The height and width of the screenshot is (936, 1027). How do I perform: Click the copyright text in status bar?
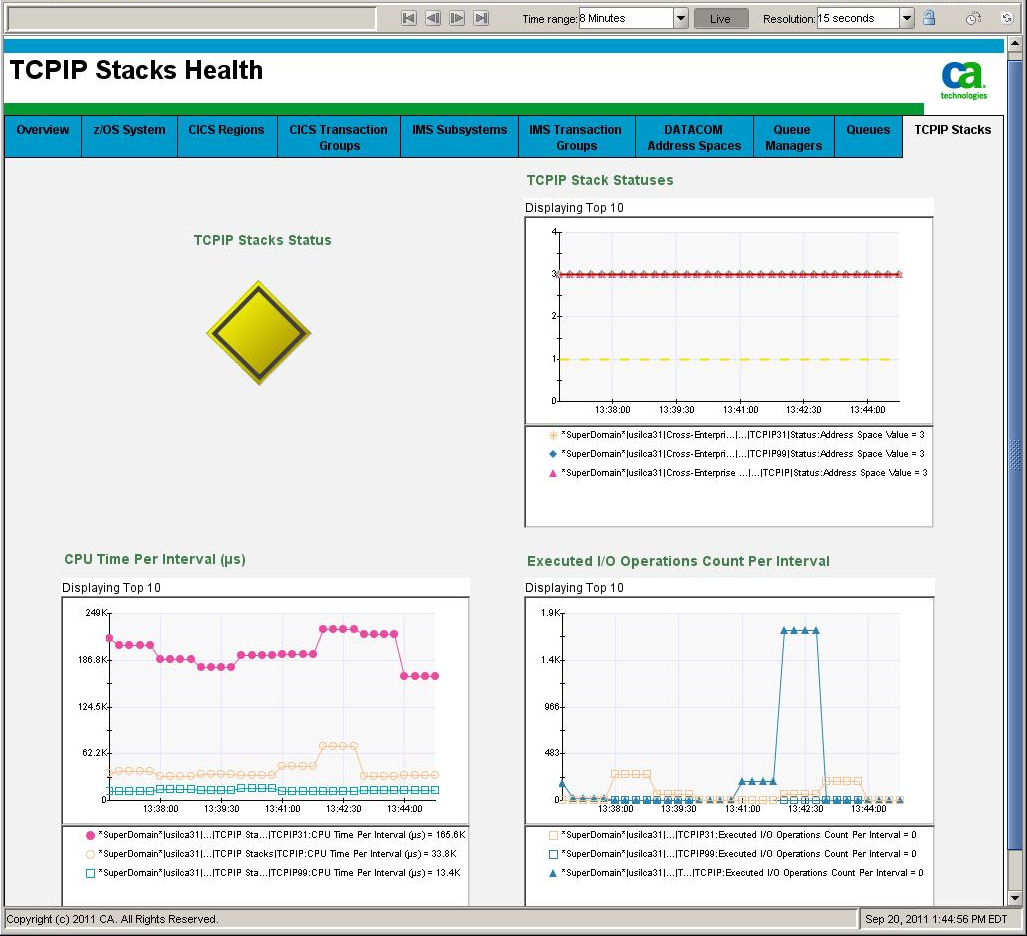point(112,919)
